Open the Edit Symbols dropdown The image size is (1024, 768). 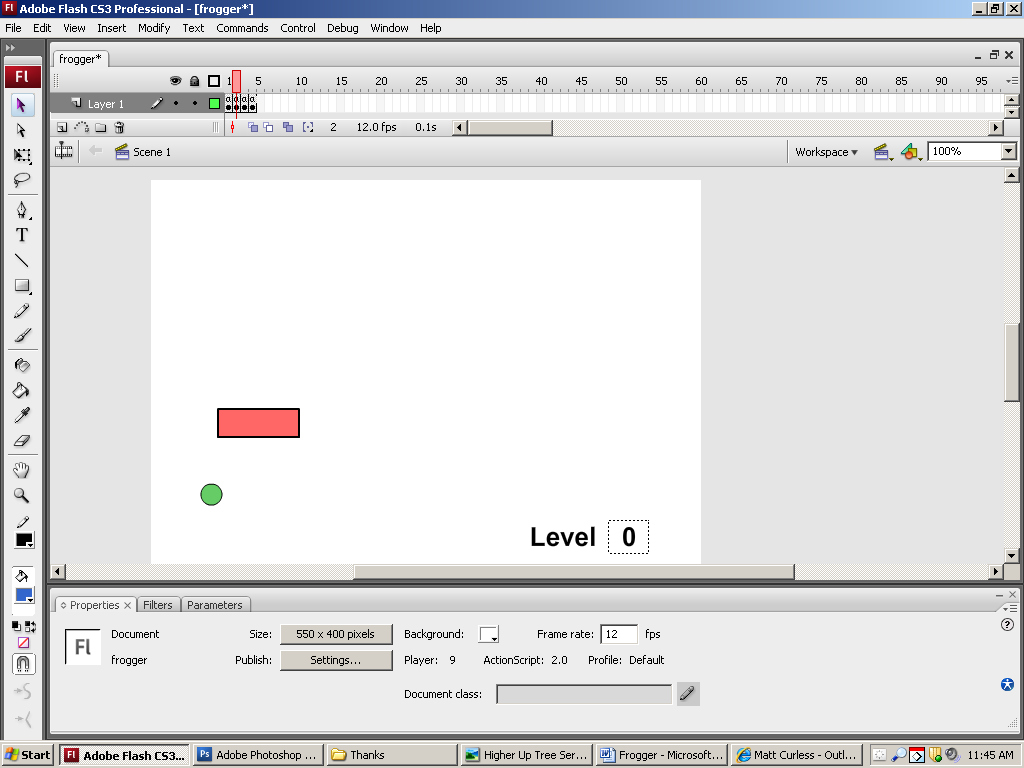pos(910,152)
